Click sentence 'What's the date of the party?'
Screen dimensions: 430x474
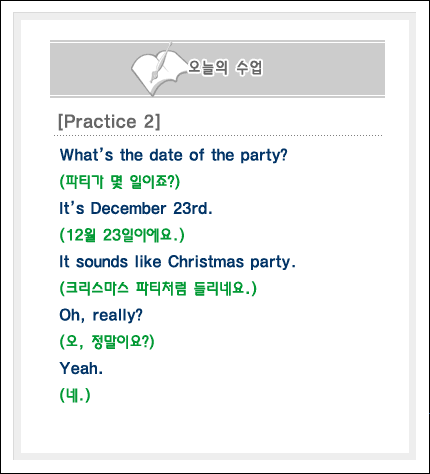point(173,155)
